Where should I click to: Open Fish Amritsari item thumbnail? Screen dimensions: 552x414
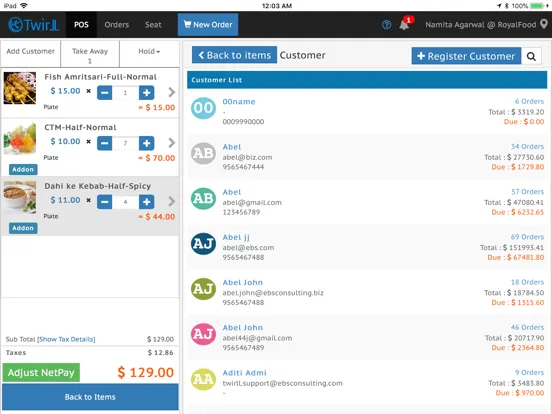[x=20, y=88]
